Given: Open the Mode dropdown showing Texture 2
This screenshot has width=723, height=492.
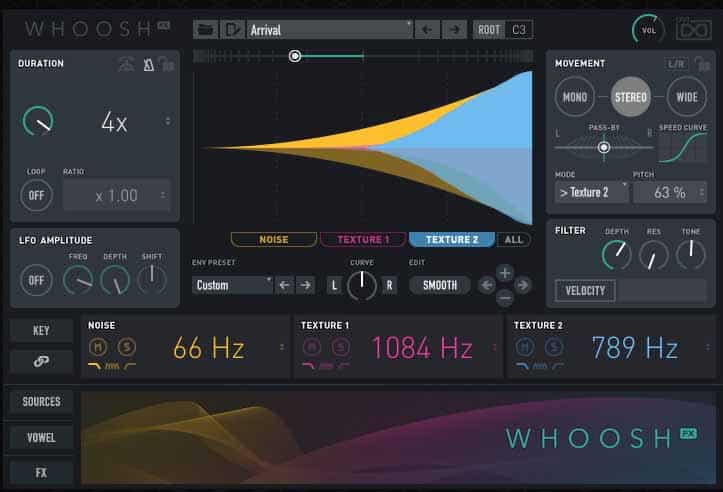Looking at the screenshot, I should click(x=592, y=192).
